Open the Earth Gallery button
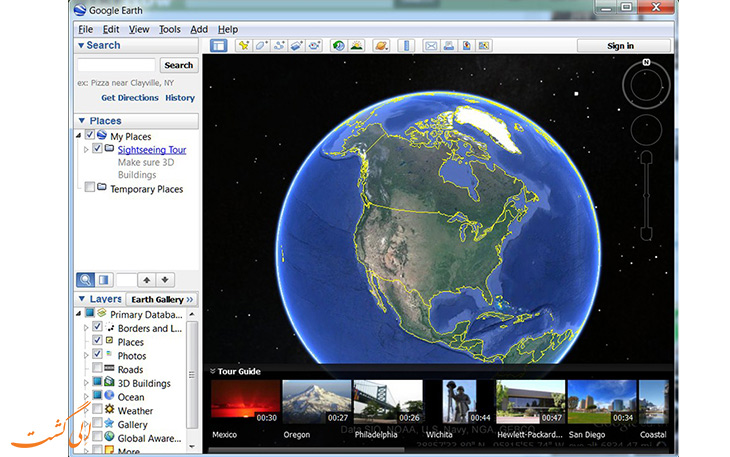The image size is (730, 457). tap(161, 299)
